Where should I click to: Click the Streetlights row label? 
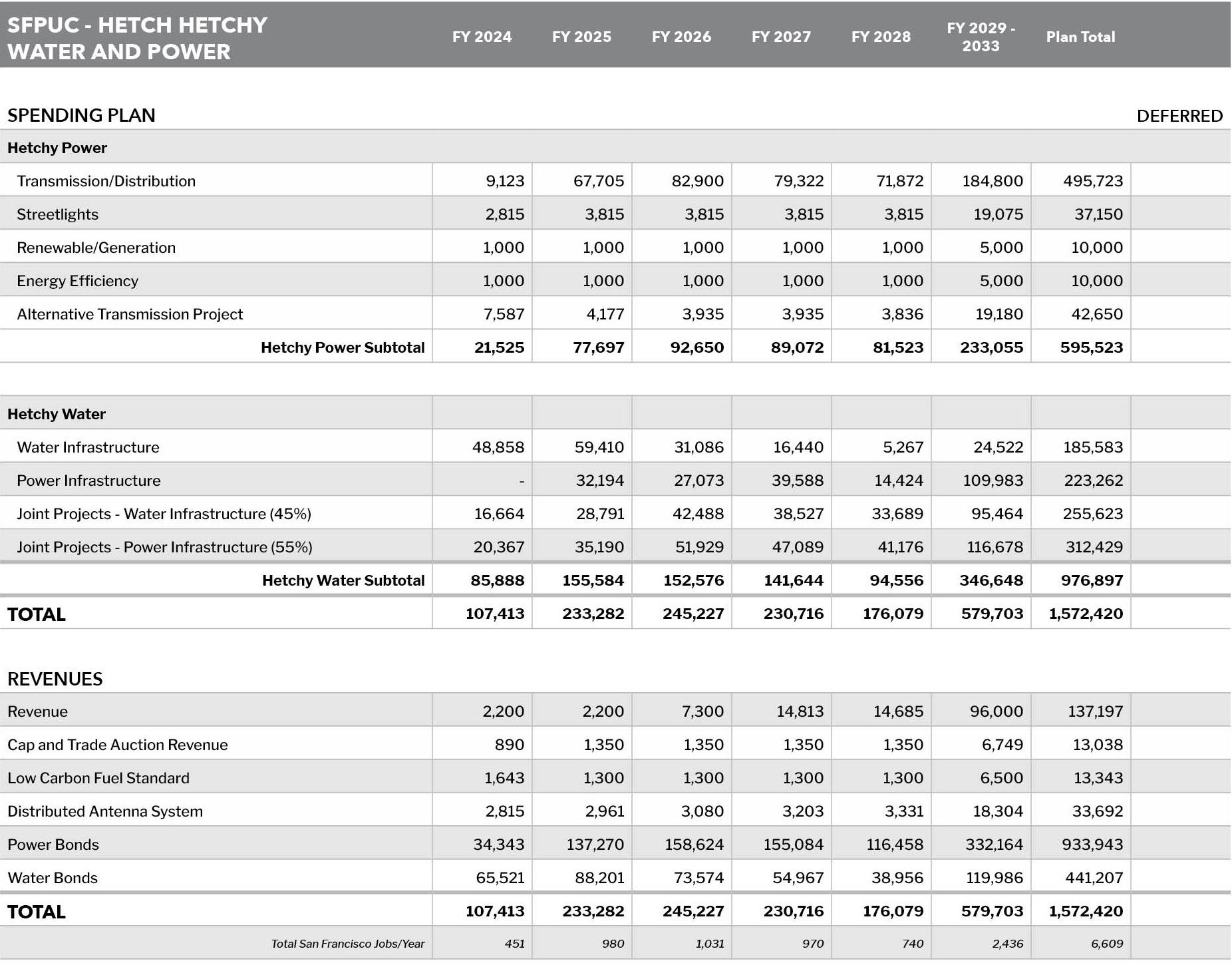(57, 214)
